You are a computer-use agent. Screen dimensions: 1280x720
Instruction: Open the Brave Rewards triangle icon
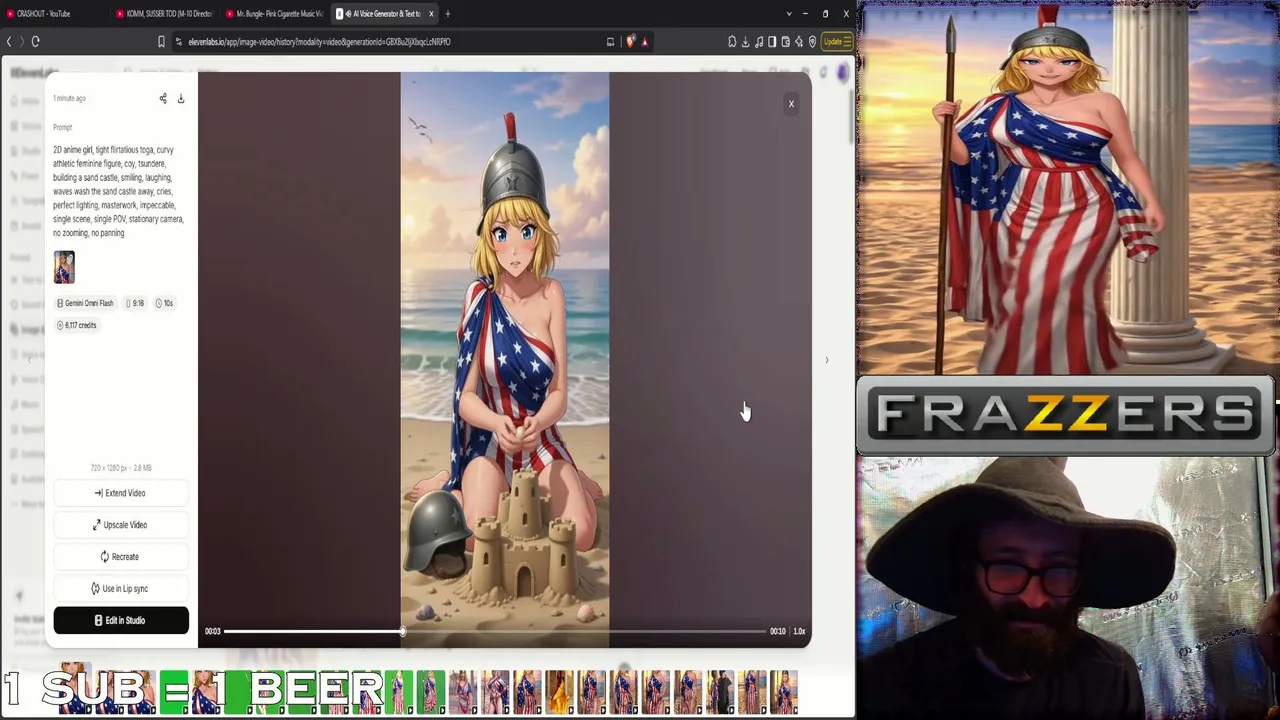point(645,42)
